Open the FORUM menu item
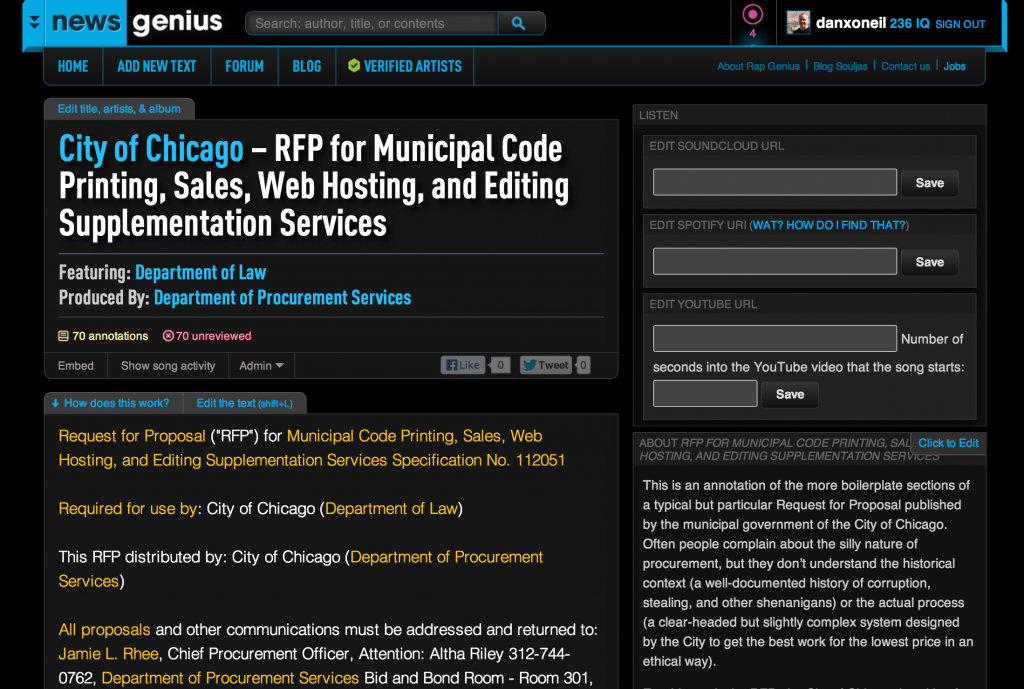Screen dimensions: 1024x689 pos(244,66)
